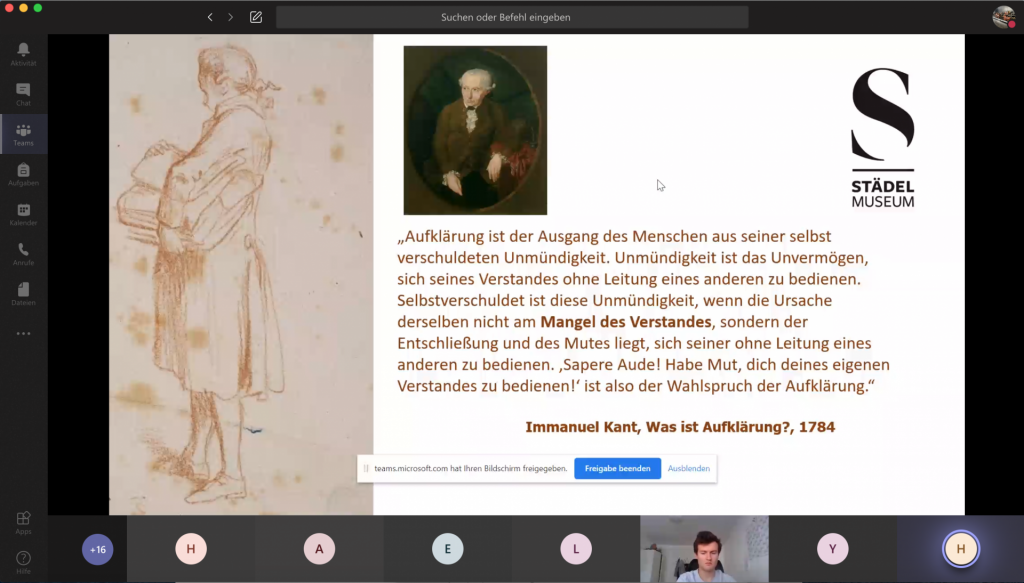Expand the three-dots more apps menu
The width and height of the screenshot is (1024, 583).
click(23, 334)
